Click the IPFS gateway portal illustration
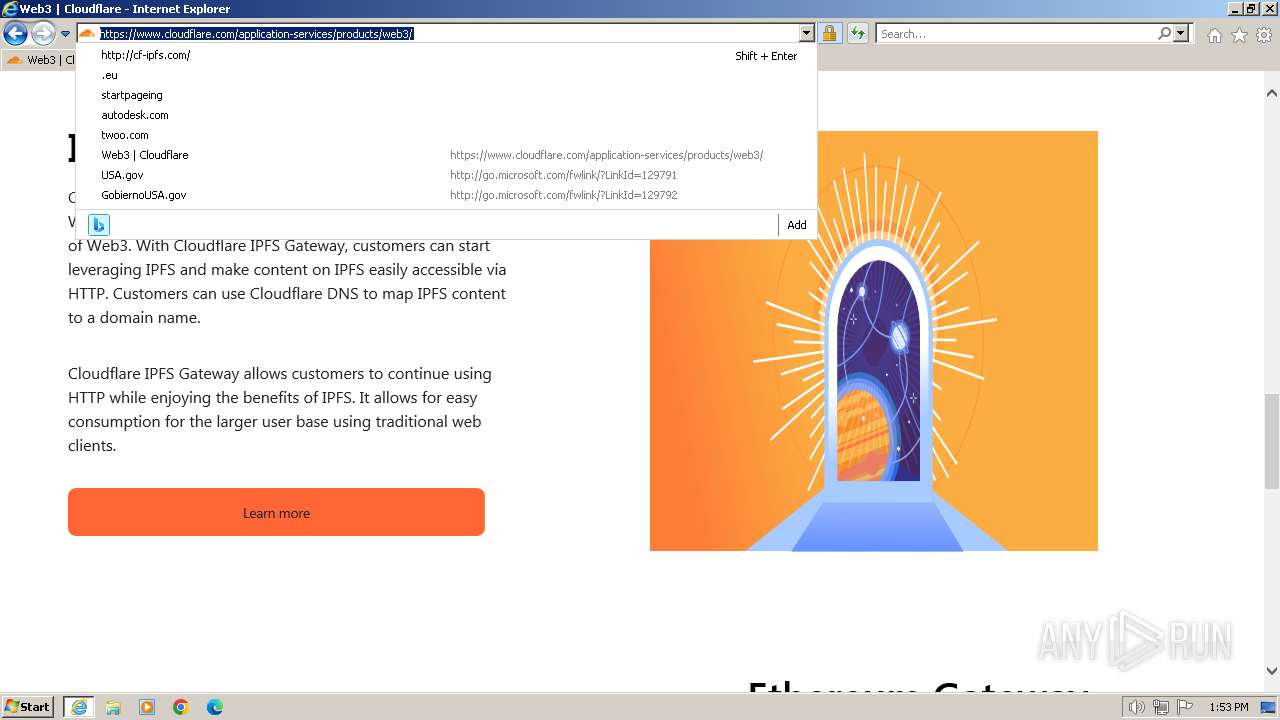 pyautogui.click(x=874, y=341)
